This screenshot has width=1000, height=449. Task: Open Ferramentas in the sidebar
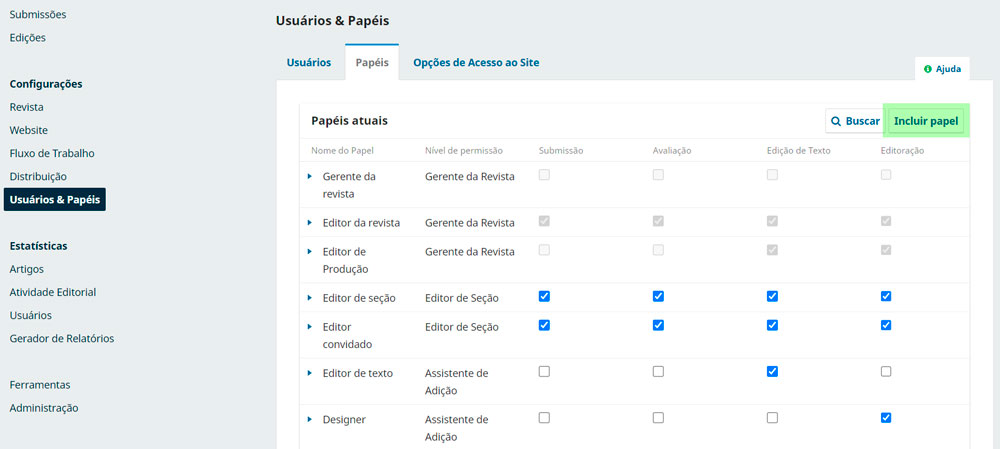coord(40,385)
